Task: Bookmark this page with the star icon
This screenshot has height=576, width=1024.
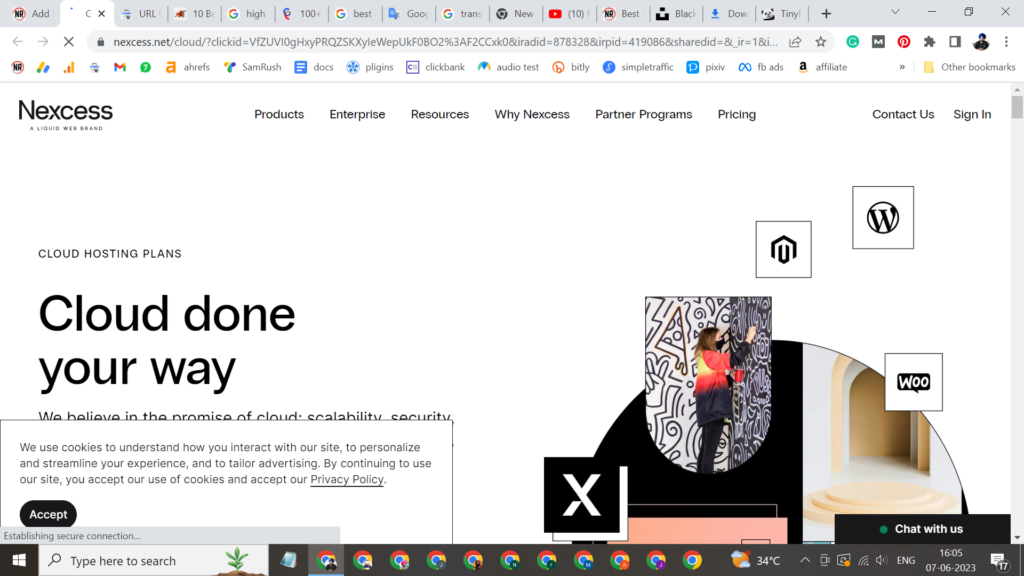Action: tap(821, 42)
